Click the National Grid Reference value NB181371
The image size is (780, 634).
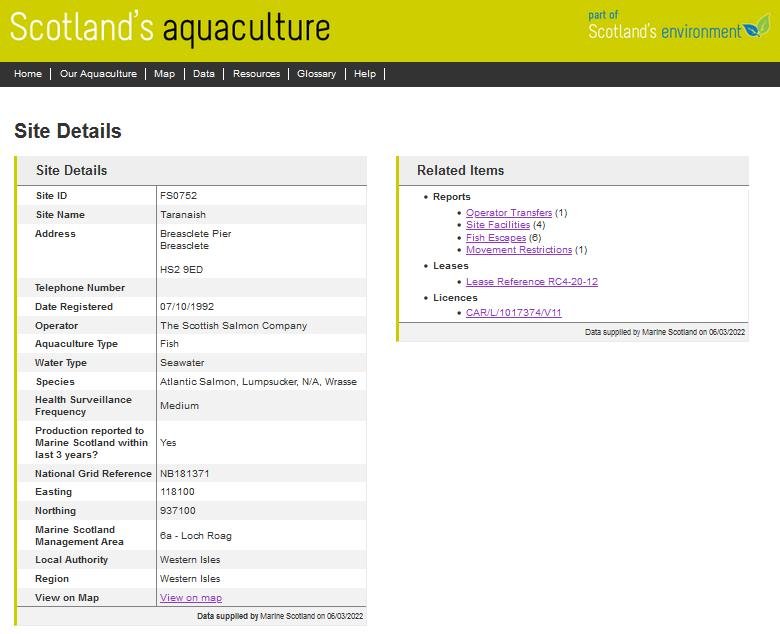pos(185,473)
